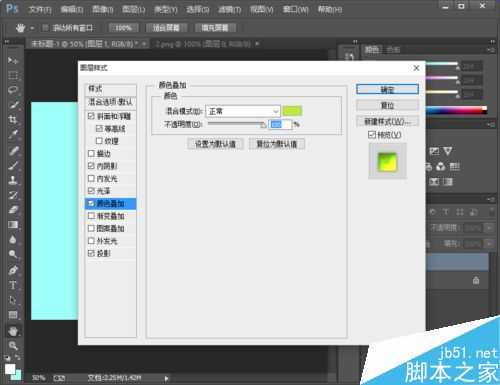Open the opacity slider popup arrow in Layers panel
Screen dimensions: 500x385
pyautogui.click(x=489, y=228)
